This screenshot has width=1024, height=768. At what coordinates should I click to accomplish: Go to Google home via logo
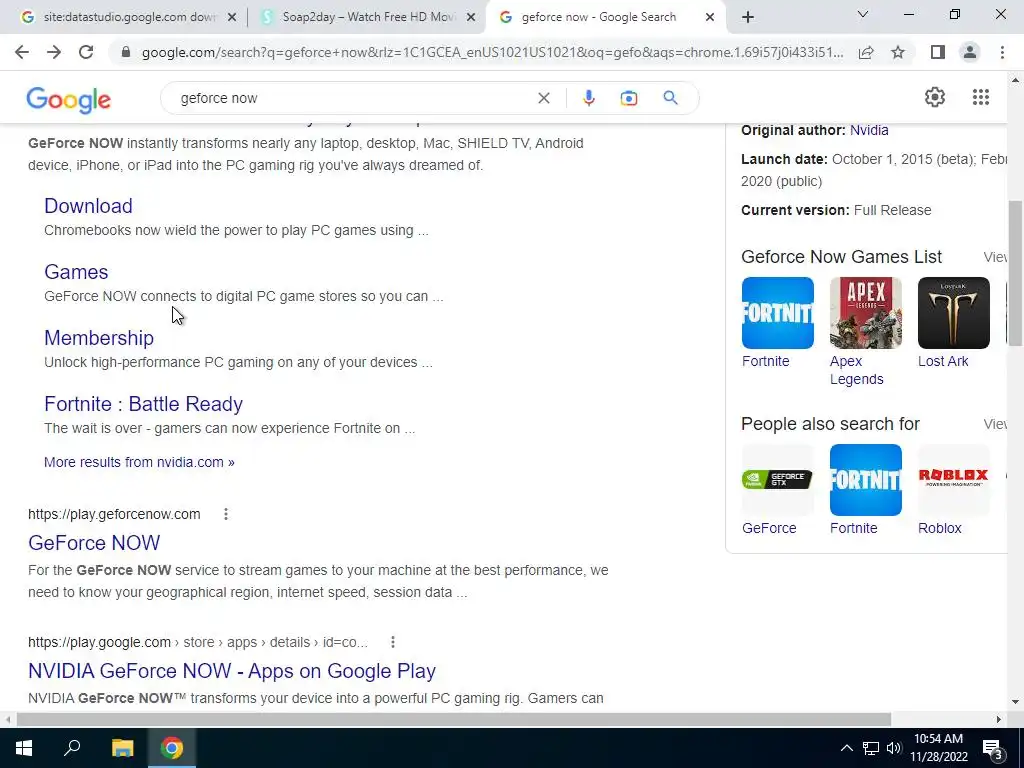tap(69, 99)
